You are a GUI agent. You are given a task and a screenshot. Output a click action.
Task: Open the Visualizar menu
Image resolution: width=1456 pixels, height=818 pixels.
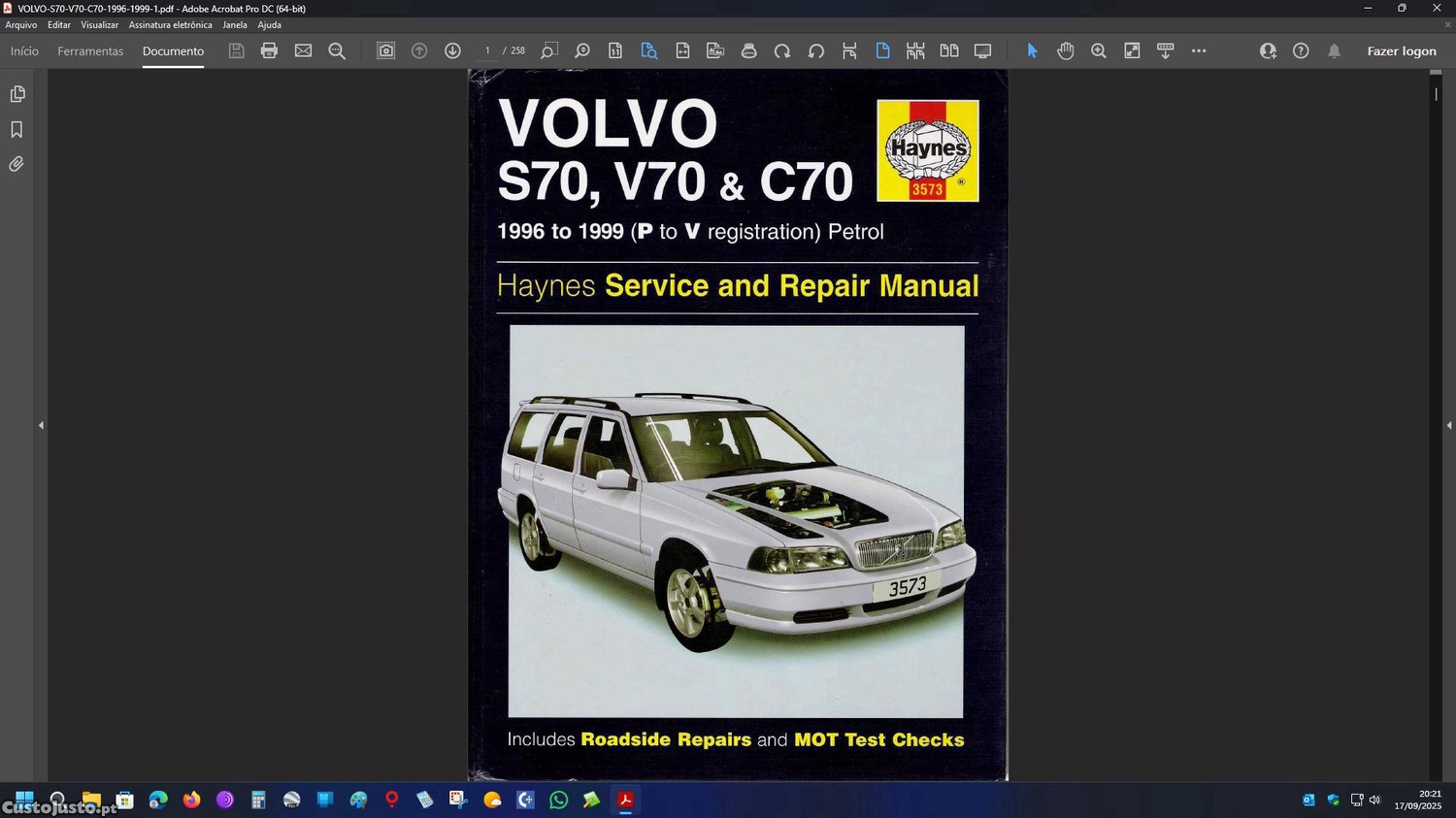99,25
